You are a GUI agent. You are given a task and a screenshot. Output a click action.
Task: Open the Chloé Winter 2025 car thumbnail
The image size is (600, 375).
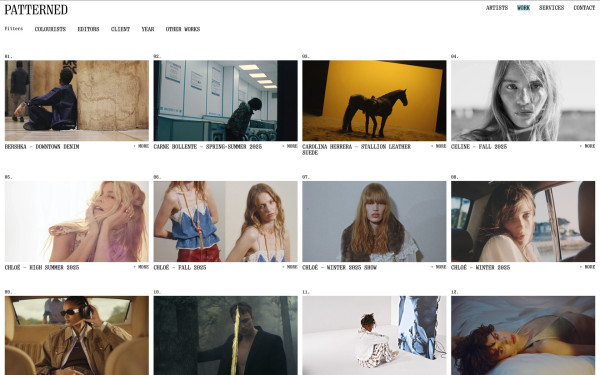(x=523, y=222)
